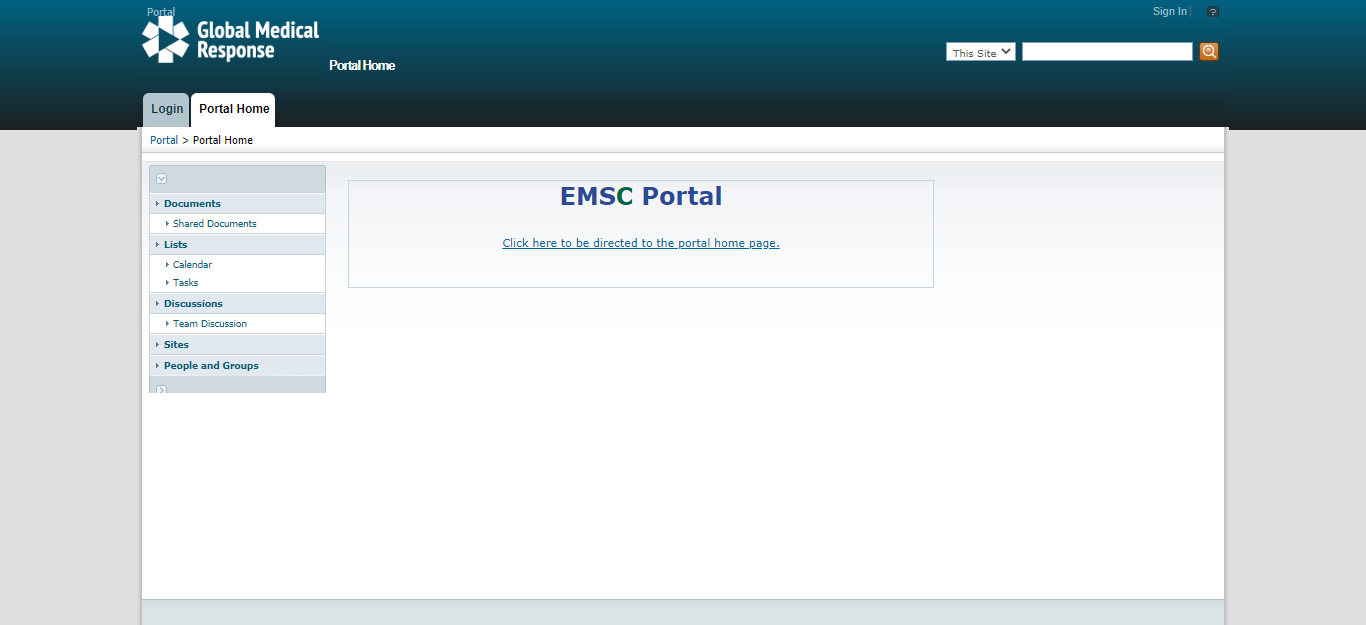
Task: Open the Portal breadcrumb link
Action: tap(163, 139)
